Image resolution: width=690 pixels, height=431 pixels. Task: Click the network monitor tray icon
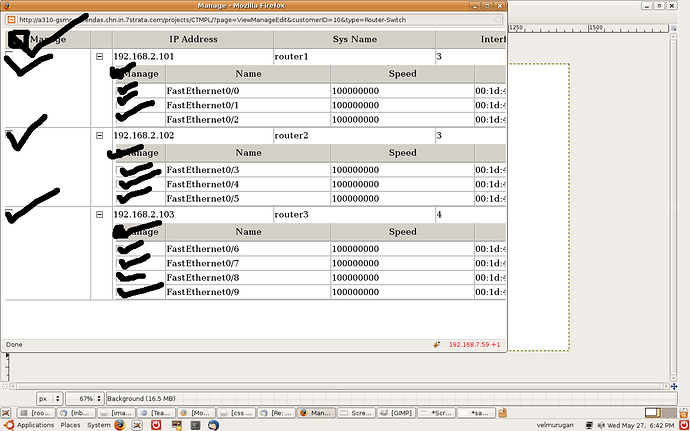point(589,425)
